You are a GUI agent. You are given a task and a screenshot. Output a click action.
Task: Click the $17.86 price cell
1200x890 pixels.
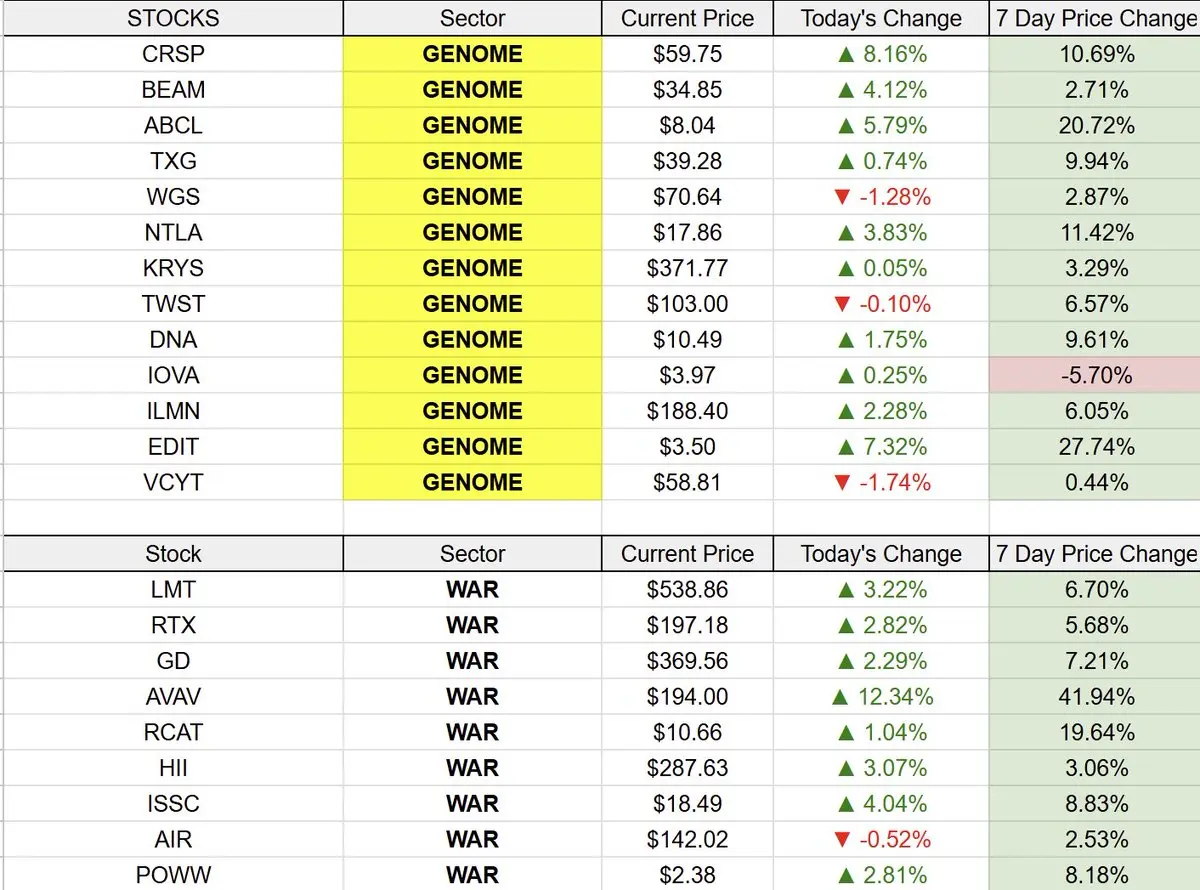click(687, 233)
